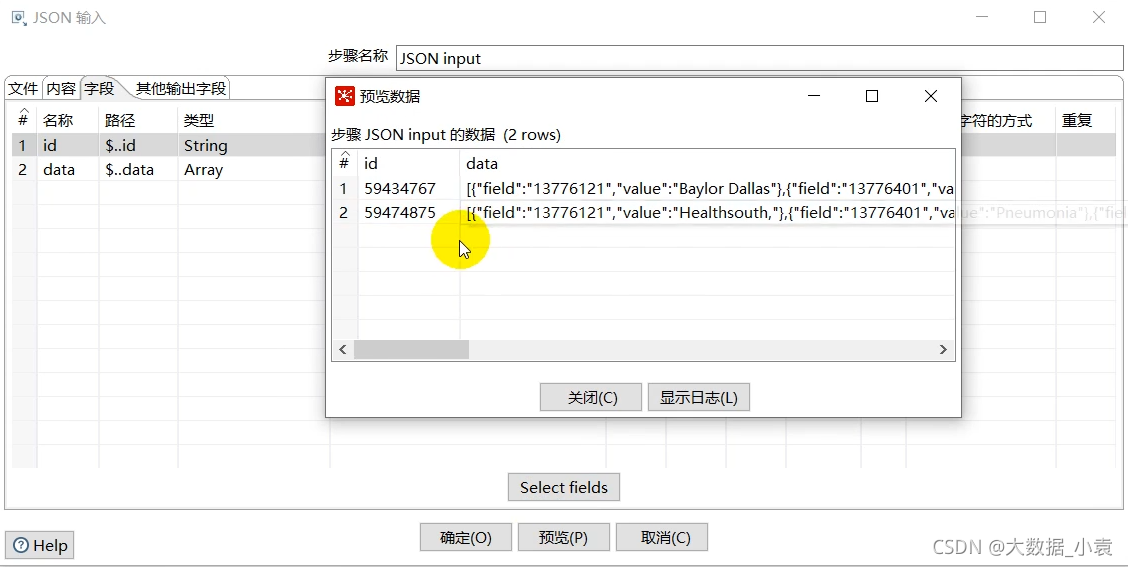Open the 其他输出字段 tab
The width and height of the screenshot is (1128, 567).
coord(181,89)
